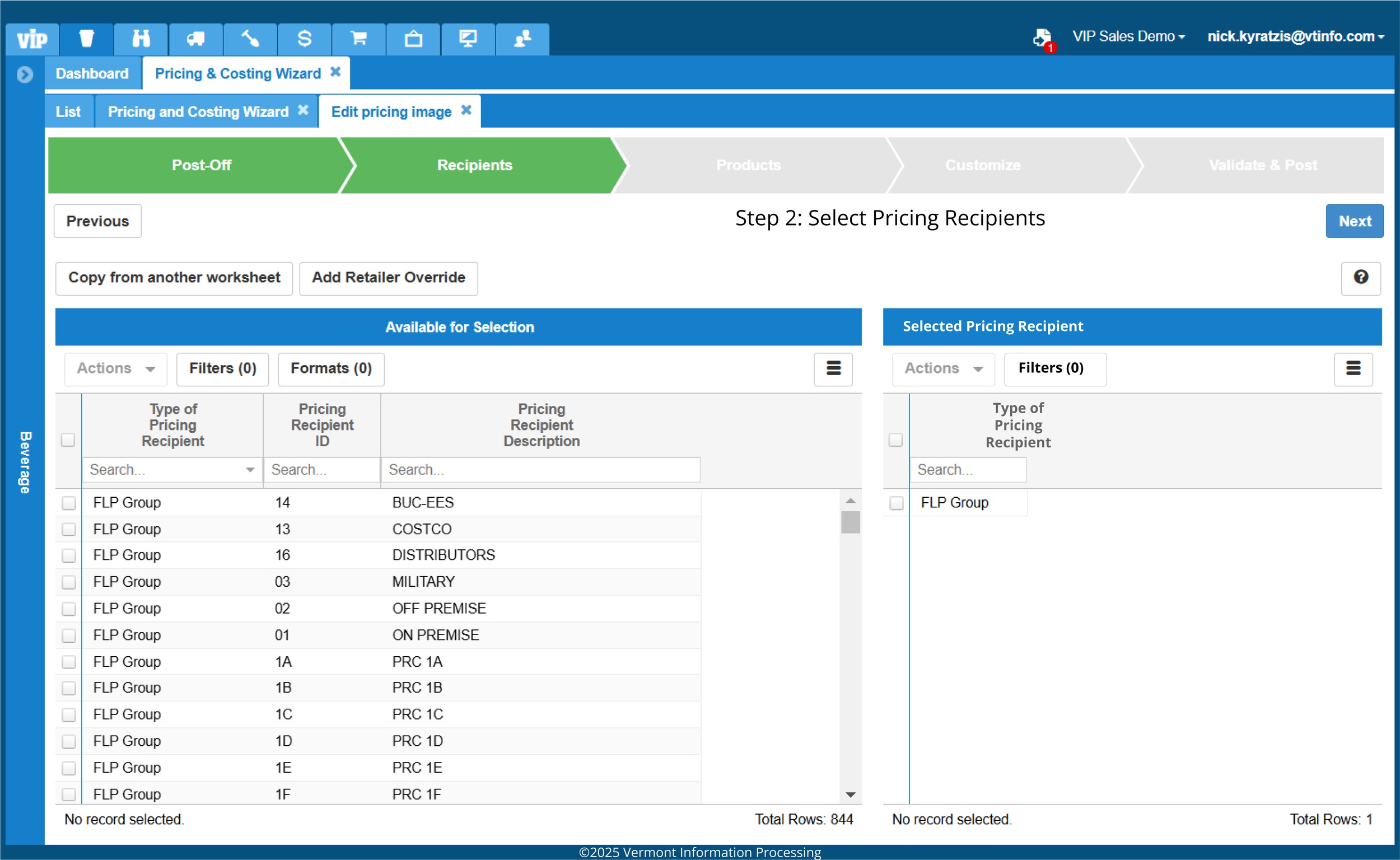Open the Actions dropdown in Available for Selection
Screen dimensions: 1400x860
[115, 368]
